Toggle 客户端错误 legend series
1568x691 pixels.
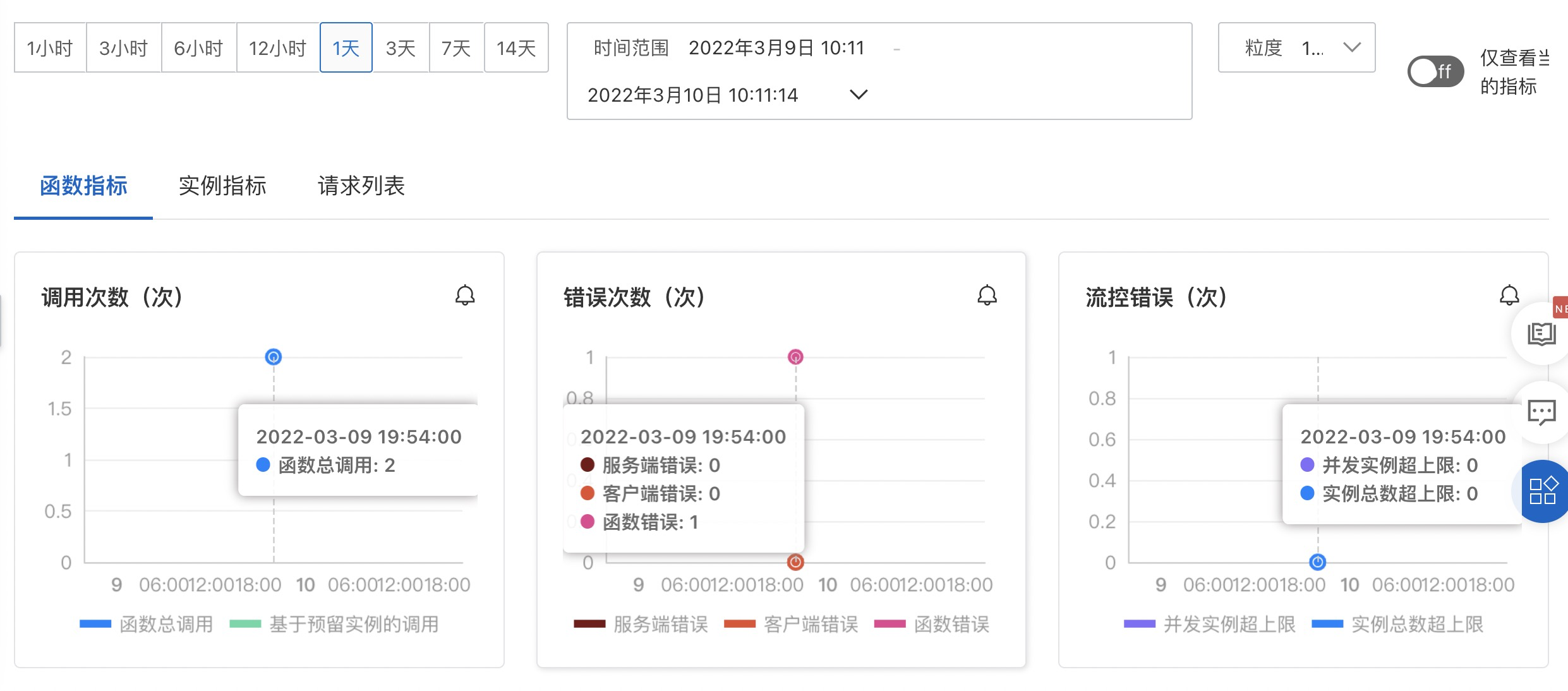(790, 624)
